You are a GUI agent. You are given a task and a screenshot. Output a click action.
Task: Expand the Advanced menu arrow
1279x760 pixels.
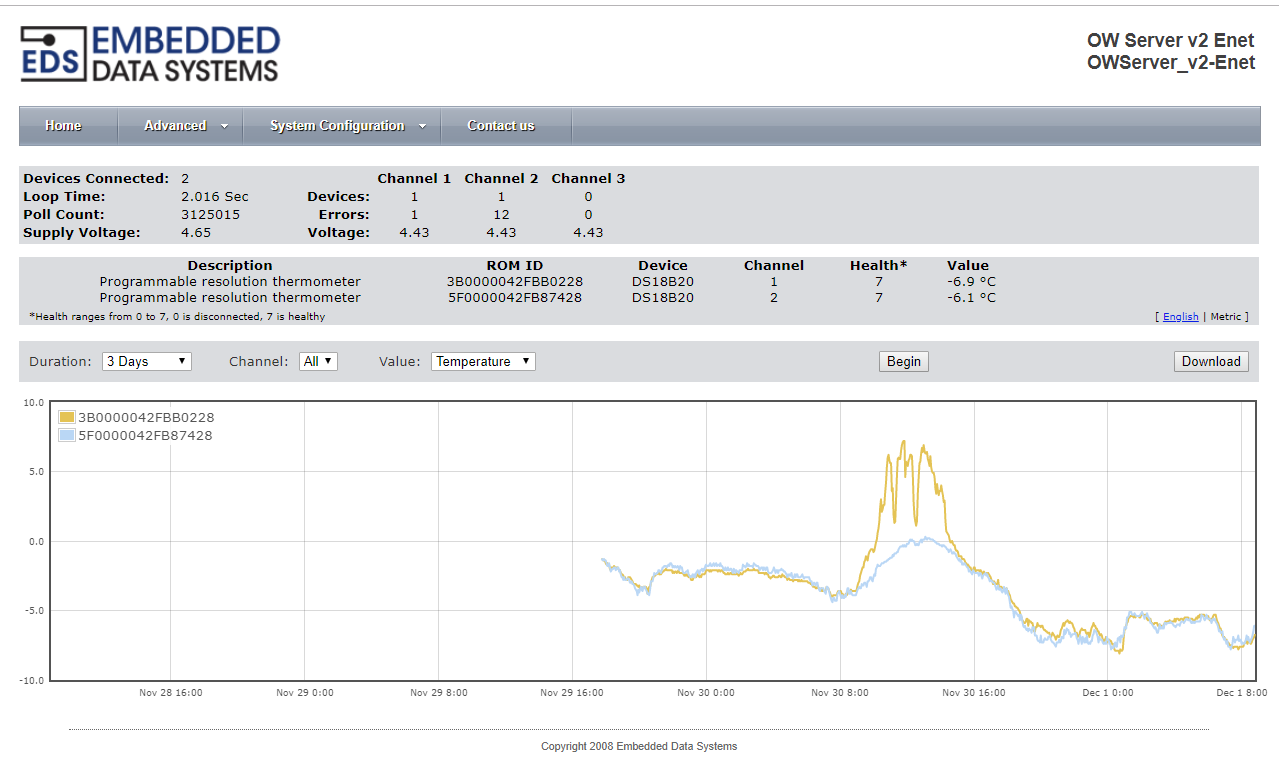tap(224, 126)
